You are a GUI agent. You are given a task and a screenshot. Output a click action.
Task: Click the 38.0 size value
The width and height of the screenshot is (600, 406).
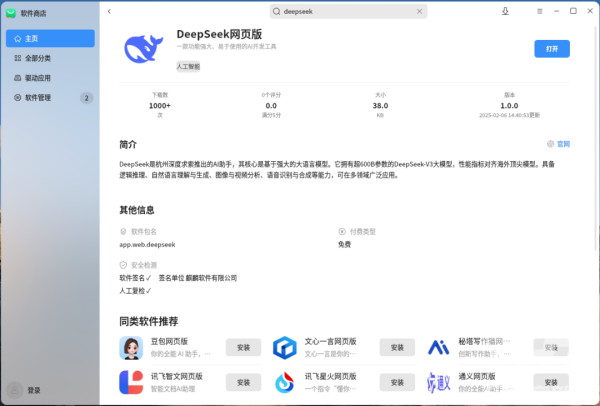click(380, 106)
